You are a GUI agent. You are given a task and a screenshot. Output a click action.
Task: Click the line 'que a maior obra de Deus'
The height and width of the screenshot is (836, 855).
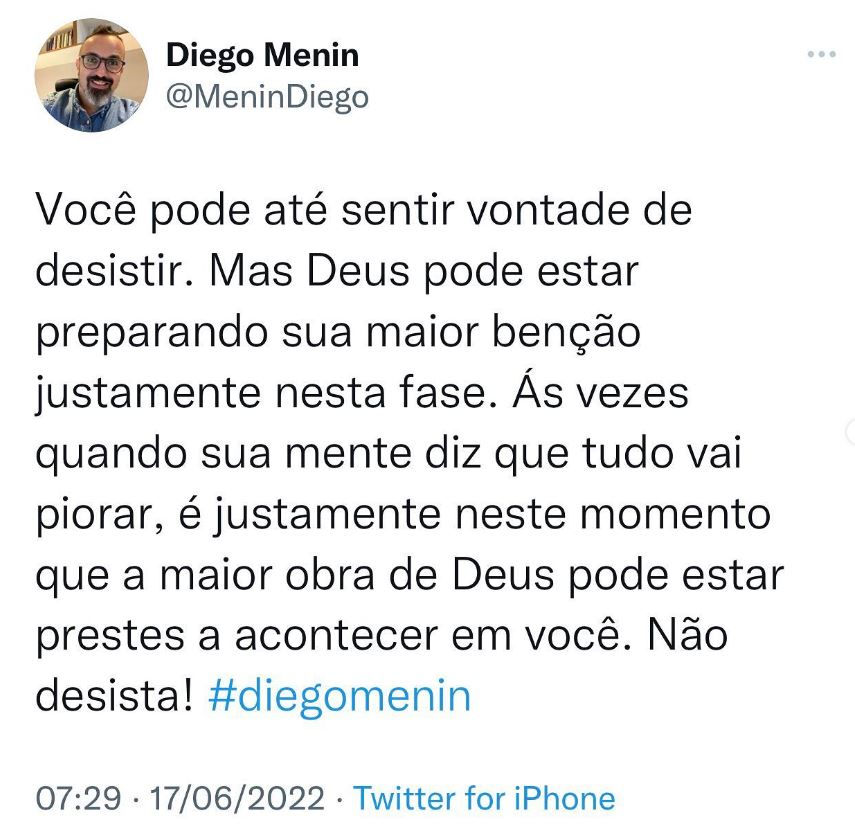[x=410, y=576]
